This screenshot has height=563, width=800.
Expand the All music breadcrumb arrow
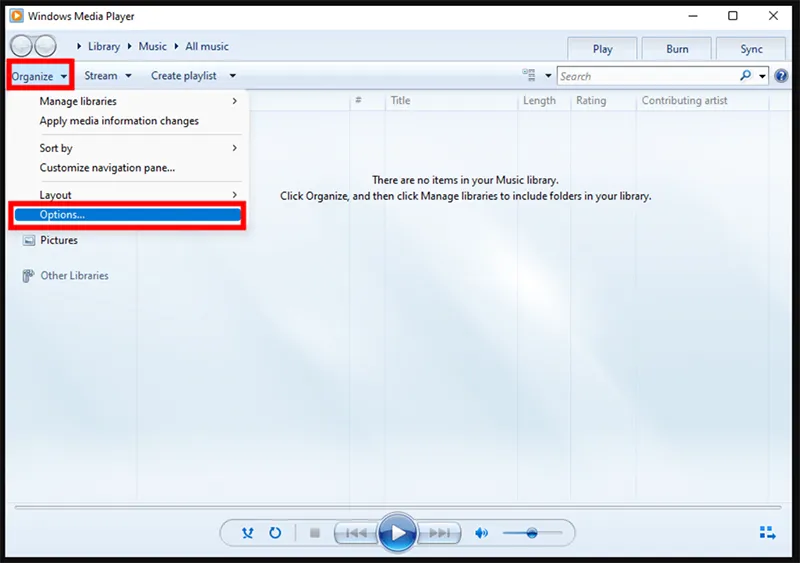pyautogui.click(x=176, y=46)
